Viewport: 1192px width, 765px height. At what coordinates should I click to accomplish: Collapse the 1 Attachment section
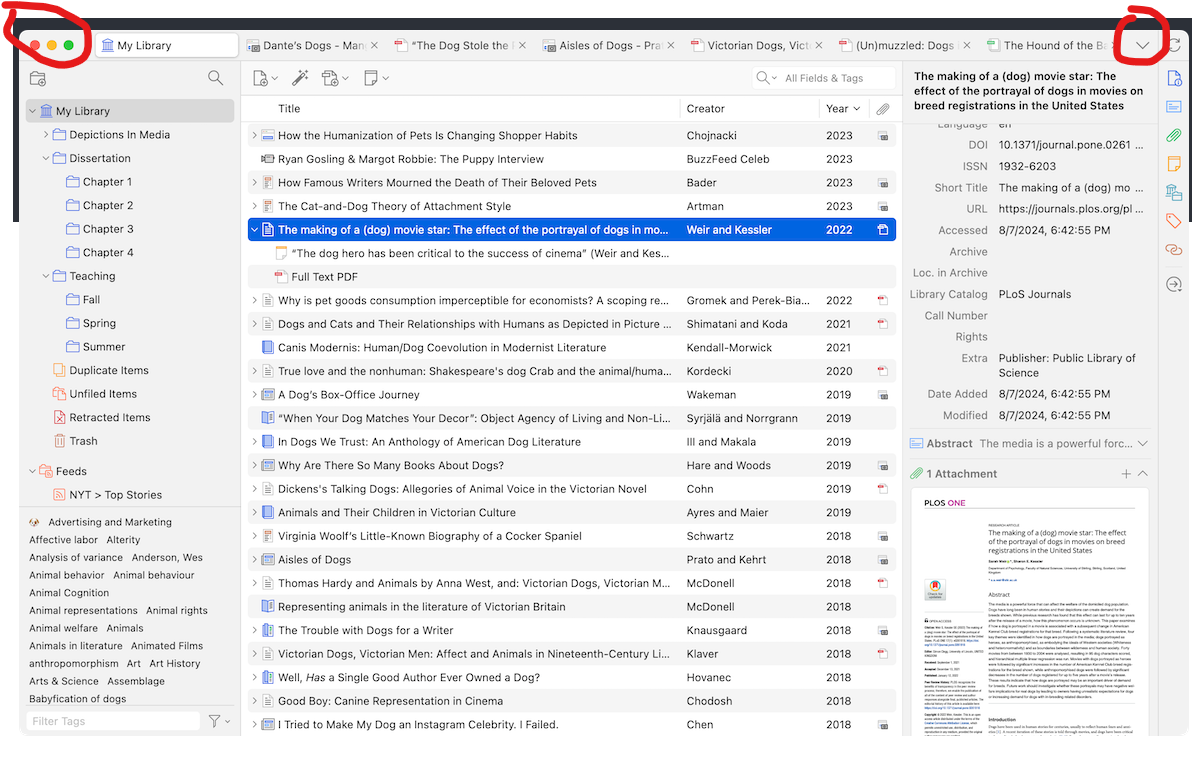pos(1143,474)
